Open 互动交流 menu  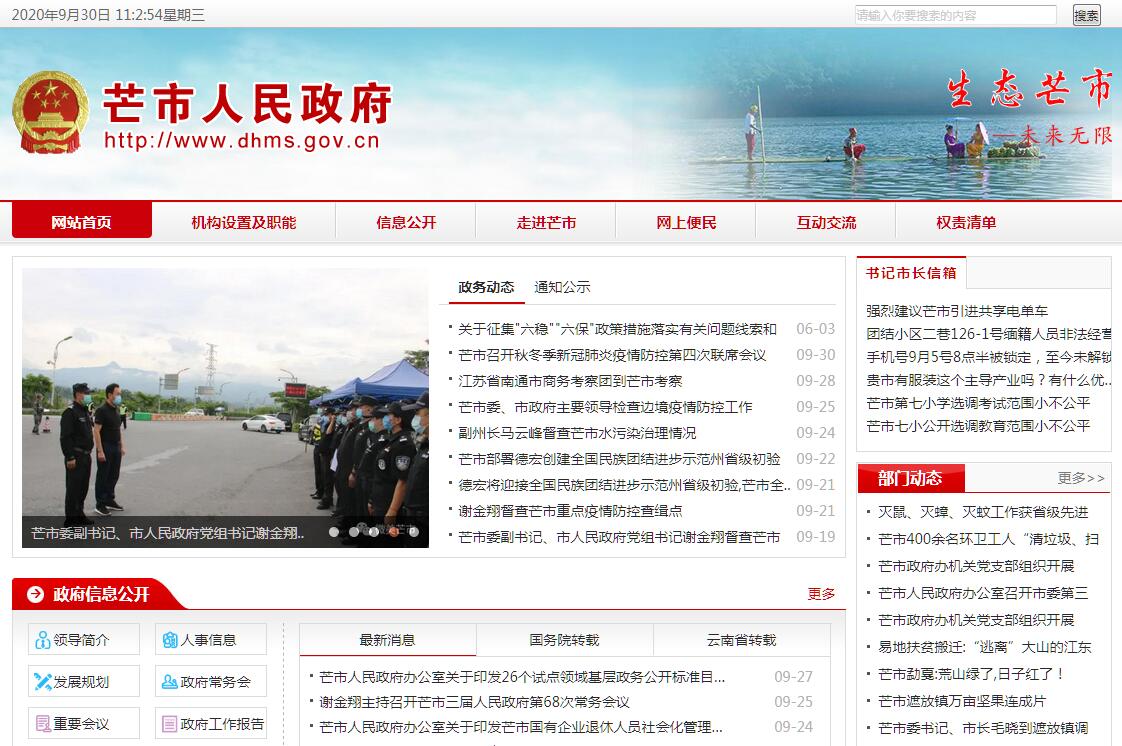[x=826, y=222]
